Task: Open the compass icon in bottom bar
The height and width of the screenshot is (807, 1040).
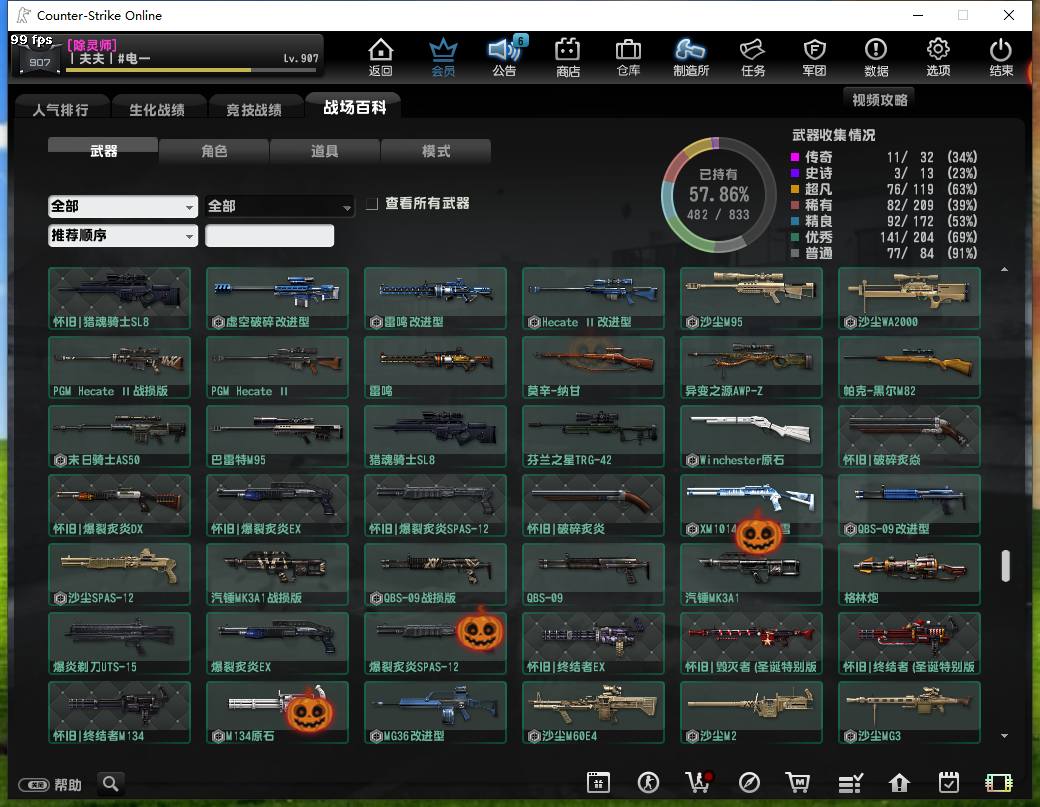Action: (749, 783)
